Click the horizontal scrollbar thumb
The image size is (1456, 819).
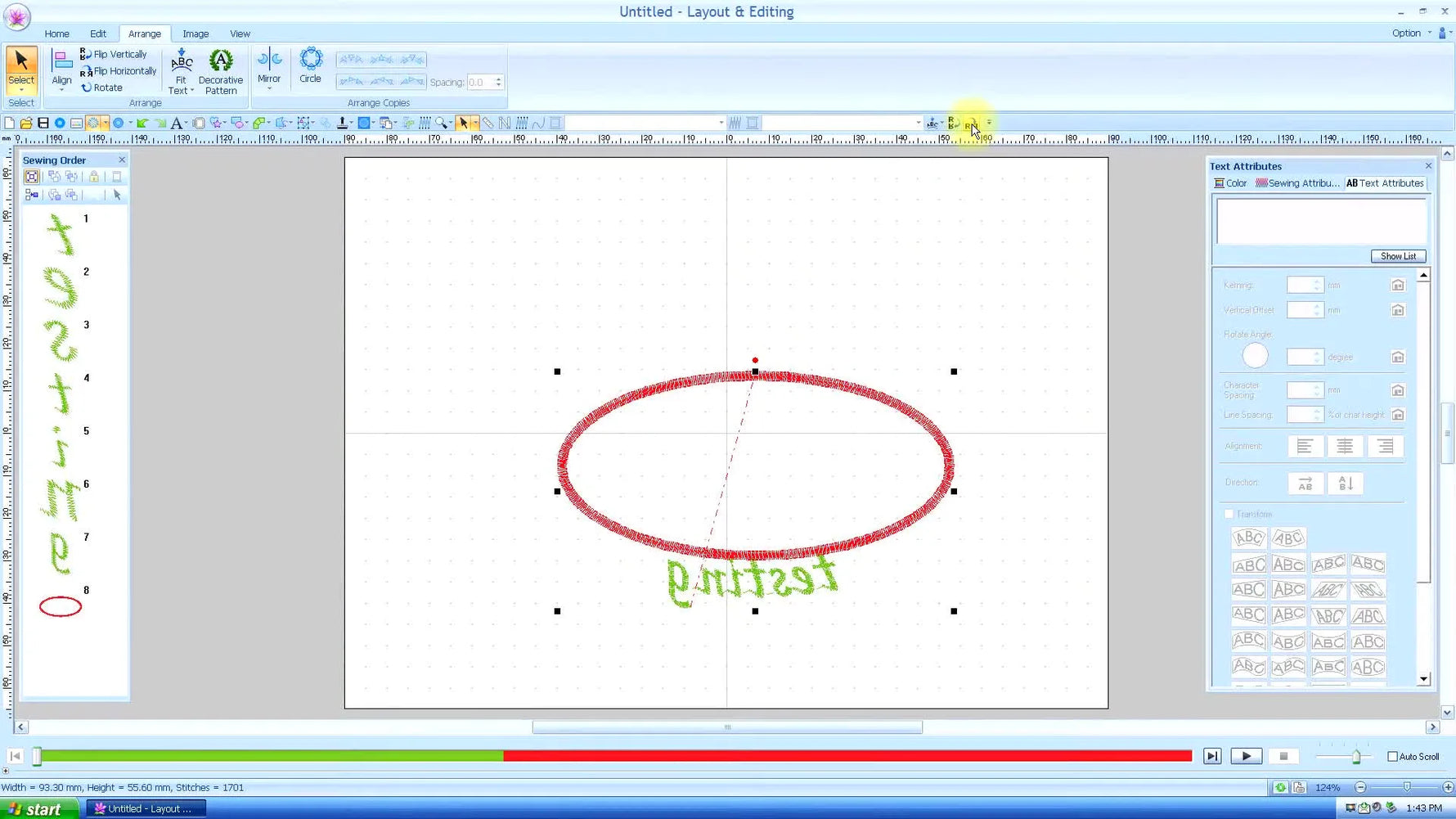pos(727,727)
